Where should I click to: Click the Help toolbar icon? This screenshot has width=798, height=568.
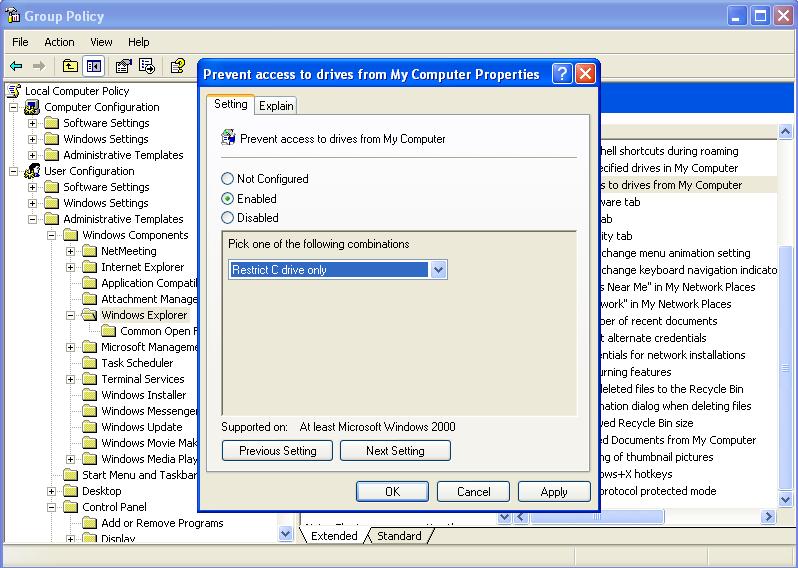pyautogui.click(x=178, y=66)
